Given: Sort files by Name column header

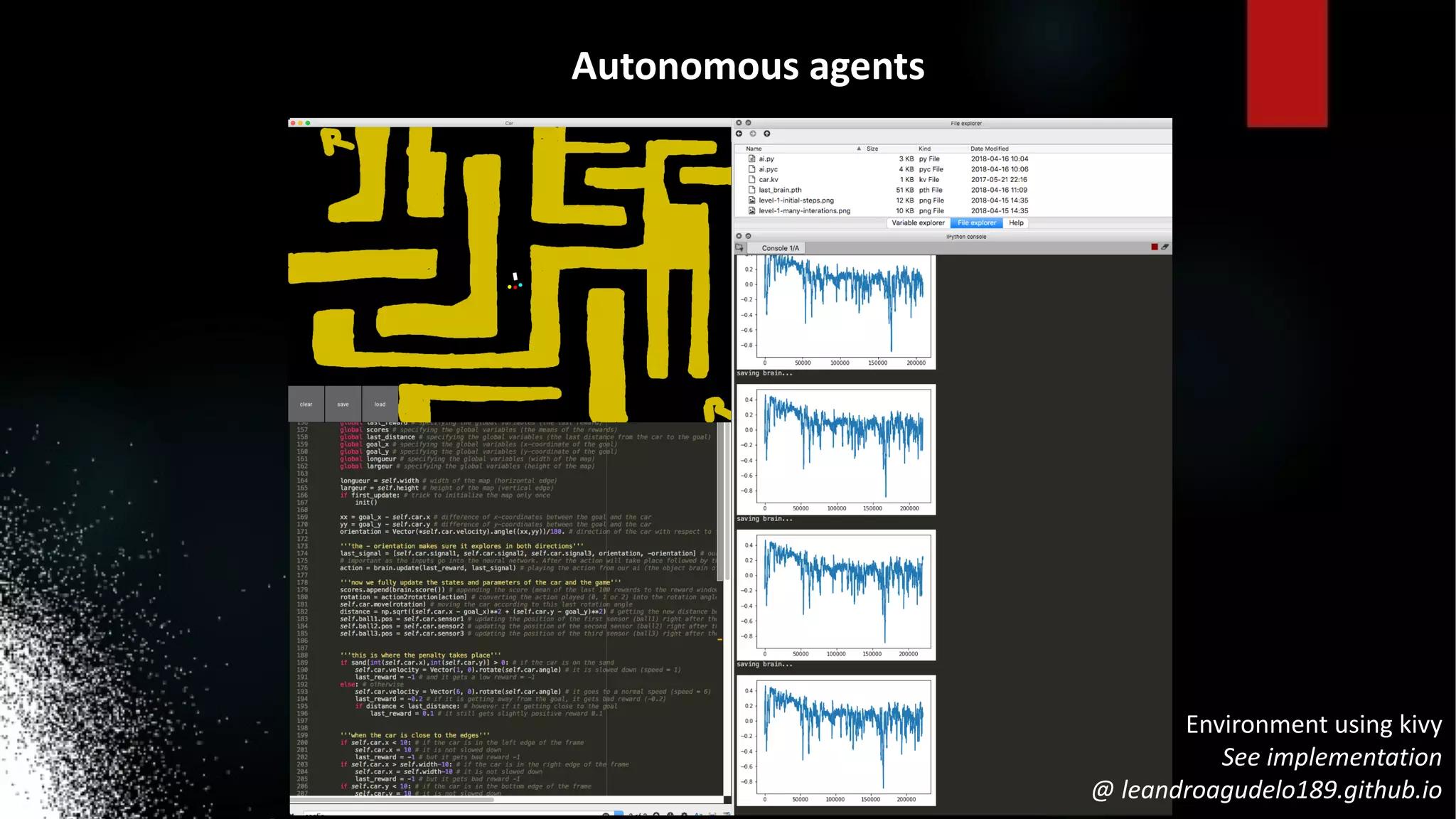Looking at the screenshot, I should pos(754,149).
